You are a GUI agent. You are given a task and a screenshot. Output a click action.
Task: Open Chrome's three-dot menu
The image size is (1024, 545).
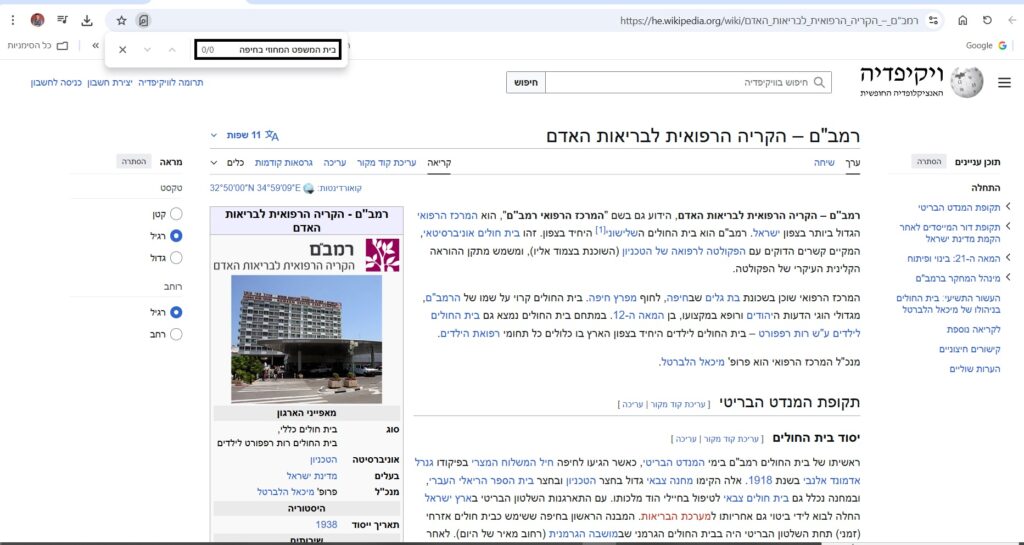click(13, 20)
